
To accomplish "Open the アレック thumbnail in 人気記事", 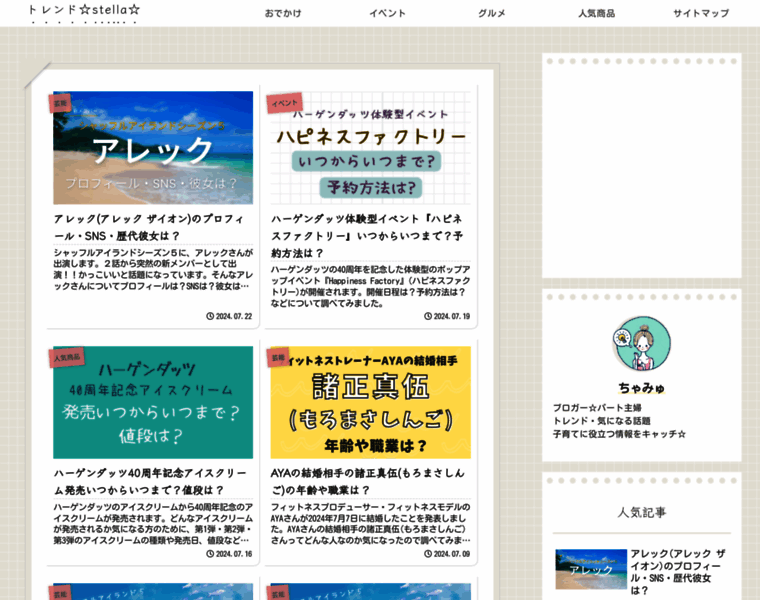I will click(591, 569).
